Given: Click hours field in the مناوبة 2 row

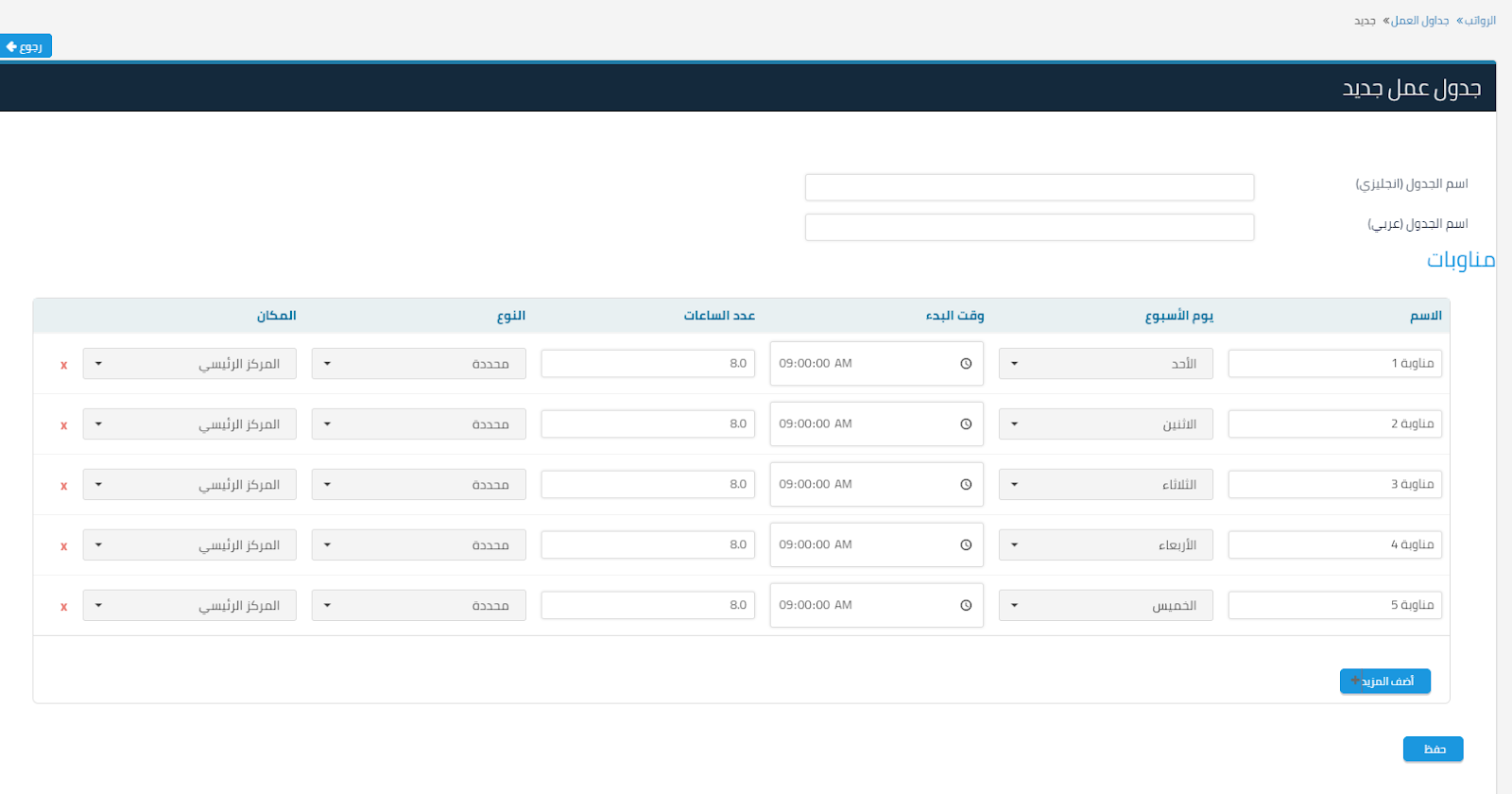Looking at the screenshot, I should tap(647, 424).
